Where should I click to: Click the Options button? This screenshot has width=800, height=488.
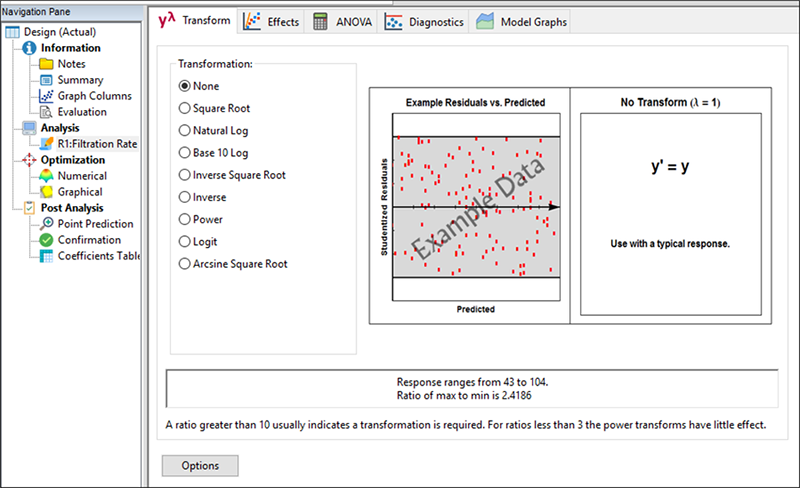pos(200,466)
